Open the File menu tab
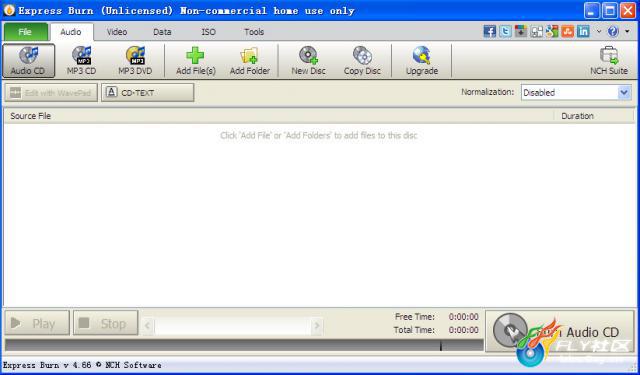 pos(25,32)
